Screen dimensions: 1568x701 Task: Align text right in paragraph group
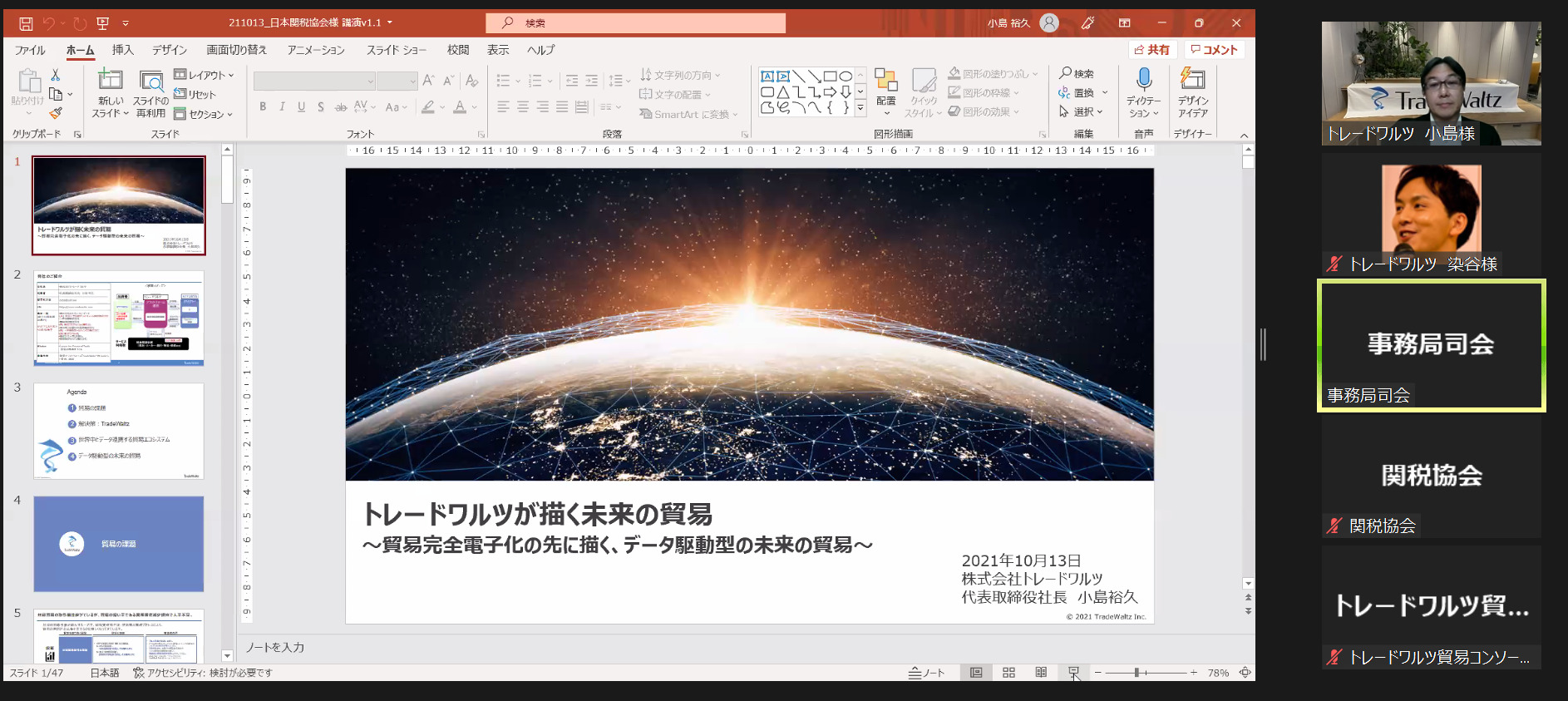pos(542,106)
